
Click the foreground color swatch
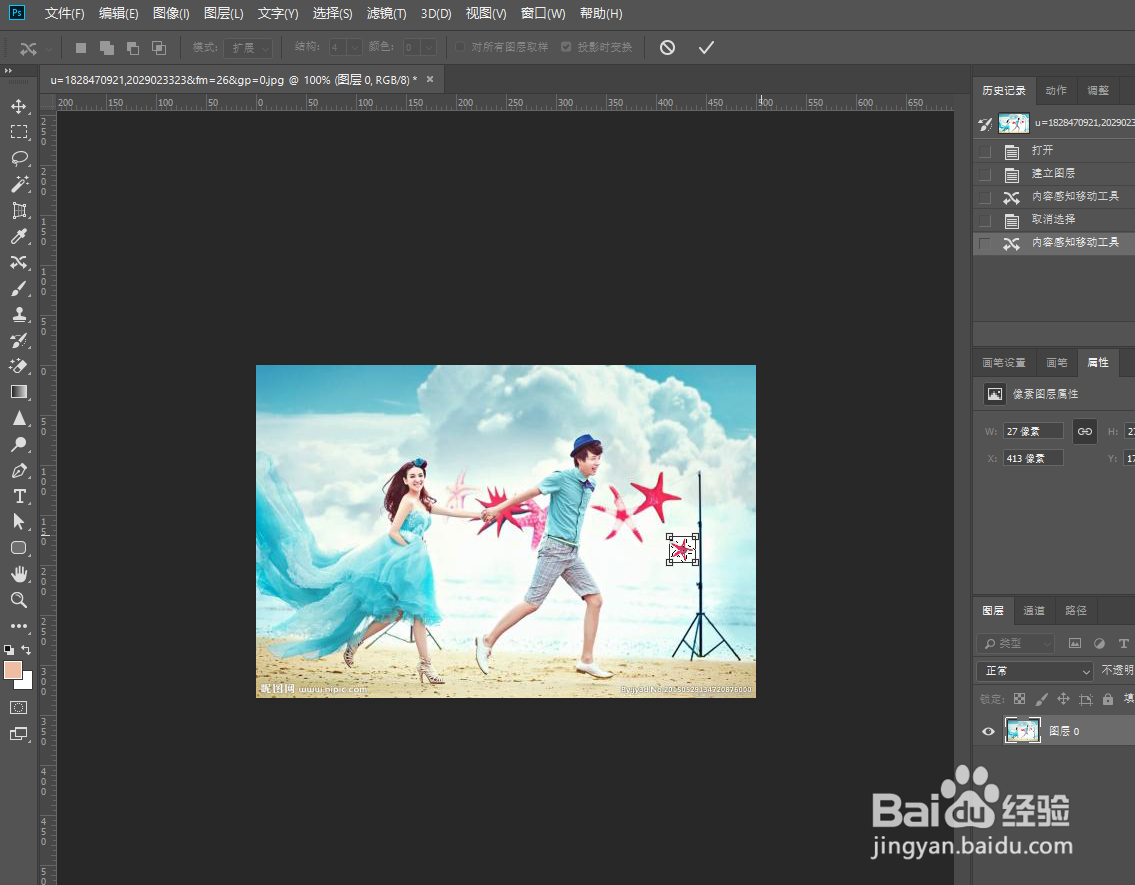[x=11, y=669]
